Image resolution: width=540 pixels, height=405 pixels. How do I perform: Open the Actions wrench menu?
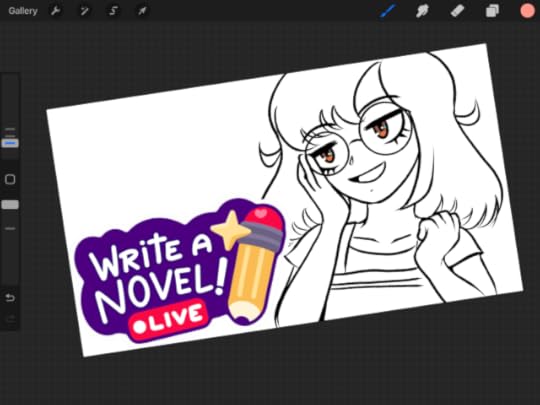tap(55, 11)
